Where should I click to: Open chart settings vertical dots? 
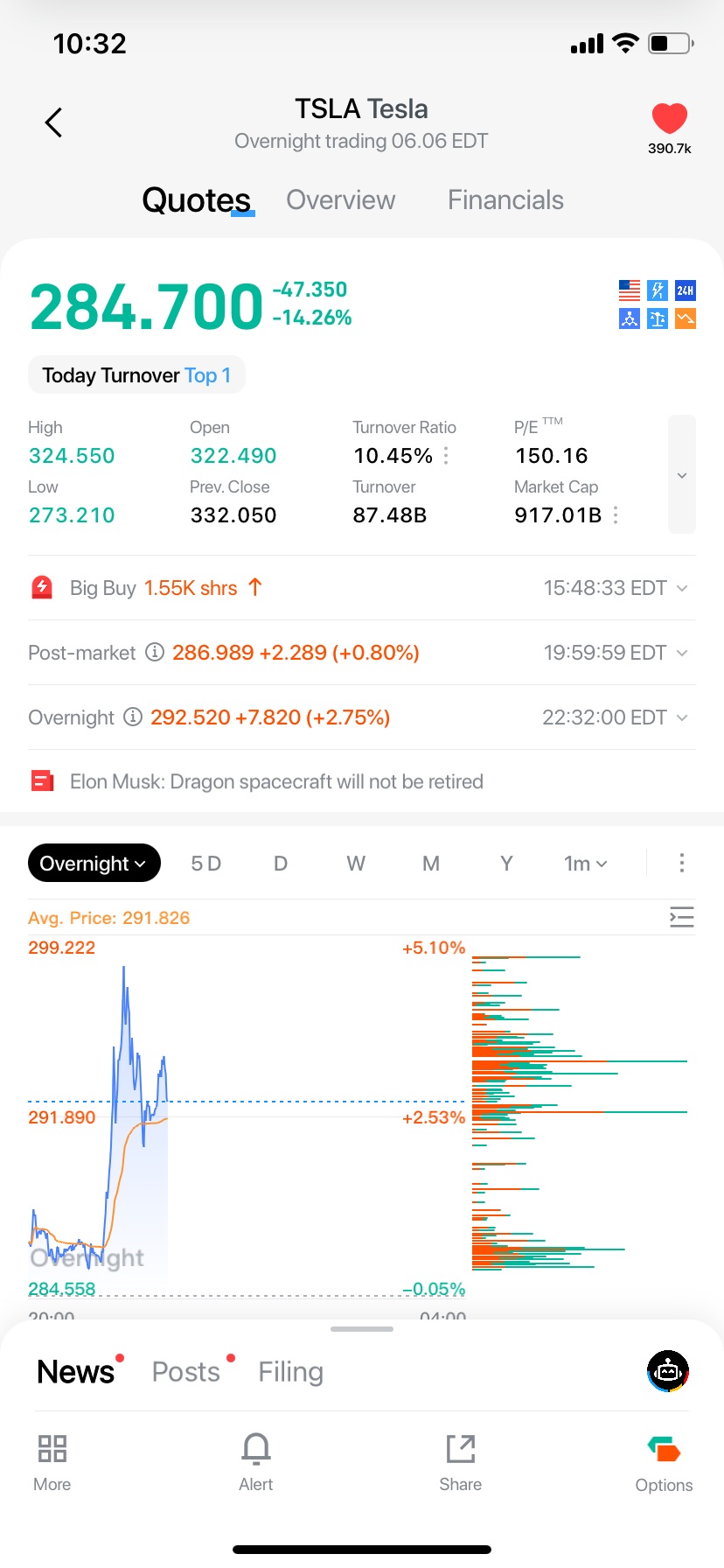(x=682, y=864)
